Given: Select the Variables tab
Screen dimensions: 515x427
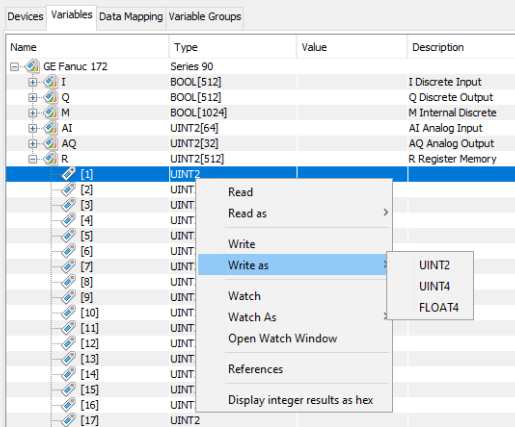Looking at the screenshot, I should coord(72,15).
